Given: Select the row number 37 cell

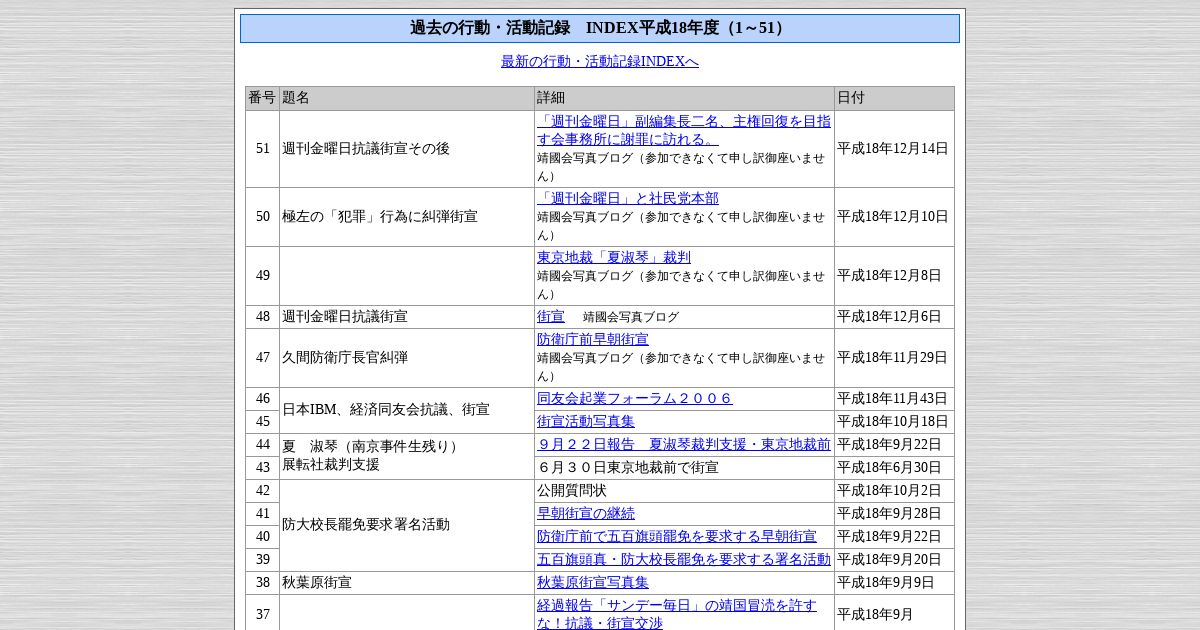Looking at the screenshot, I should (x=262, y=614).
